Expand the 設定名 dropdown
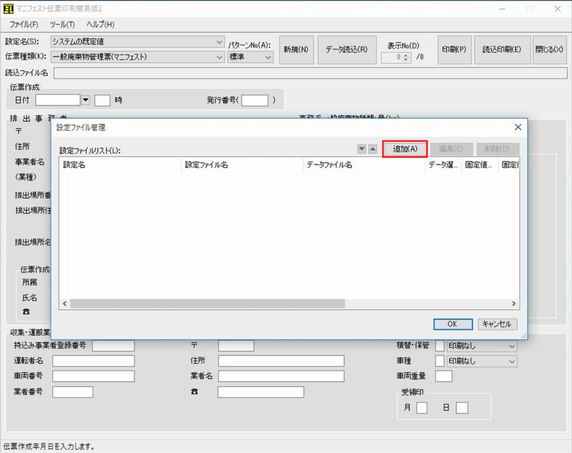572x453 pixels. tap(219, 42)
